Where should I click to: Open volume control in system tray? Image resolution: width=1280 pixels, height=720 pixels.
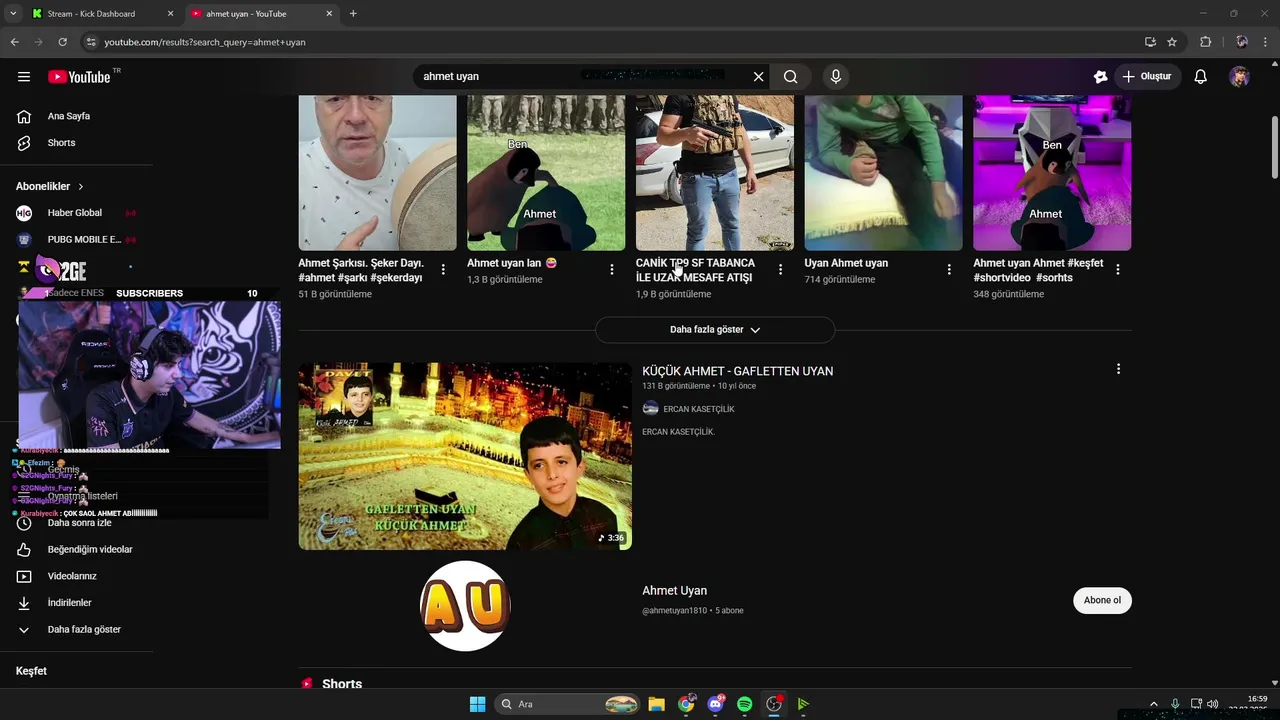pos(1213,704)
